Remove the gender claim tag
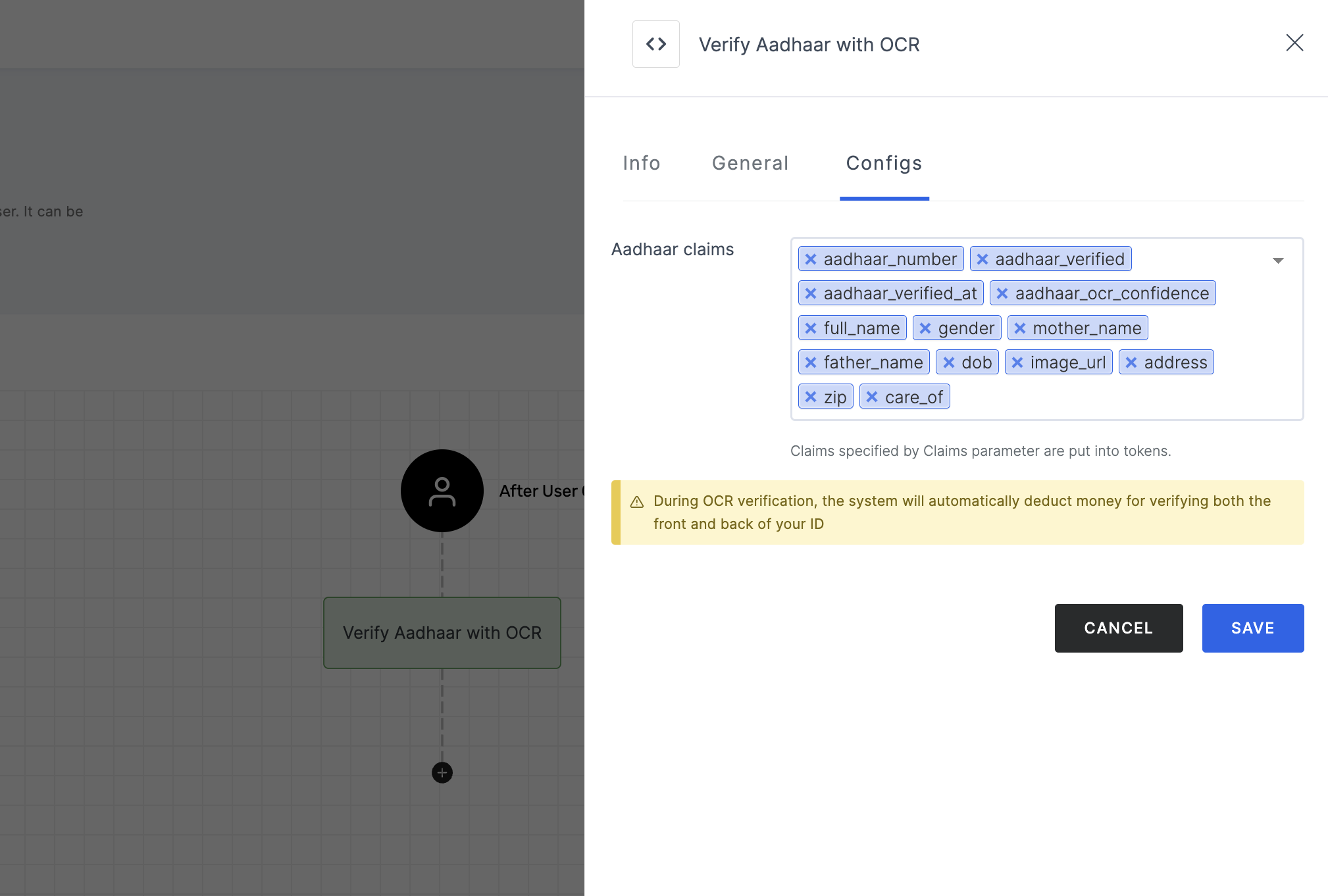Screen dimensions: 1328x896 point(925,328)
